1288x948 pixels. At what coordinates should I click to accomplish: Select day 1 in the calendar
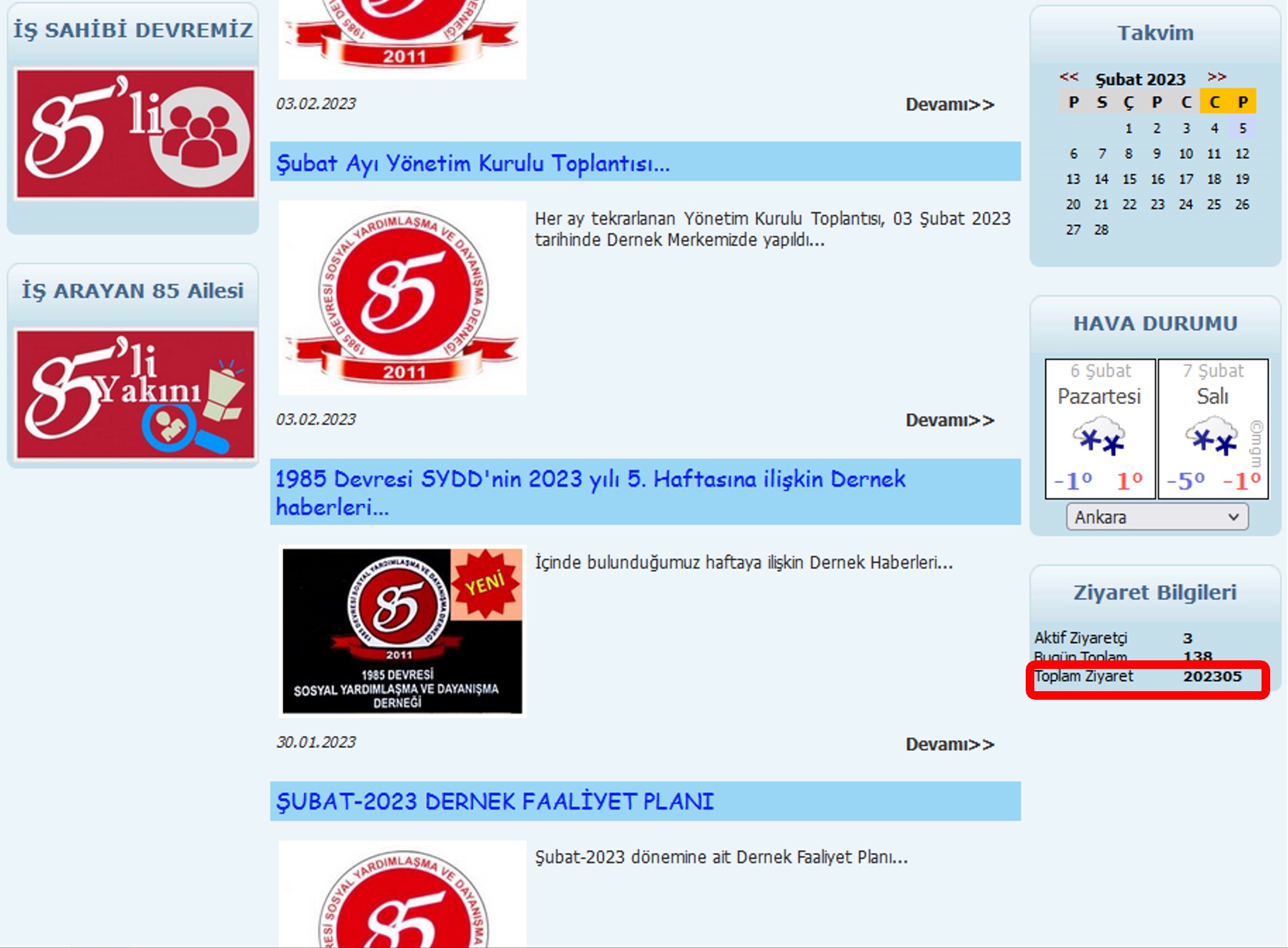coord(1129,128)
